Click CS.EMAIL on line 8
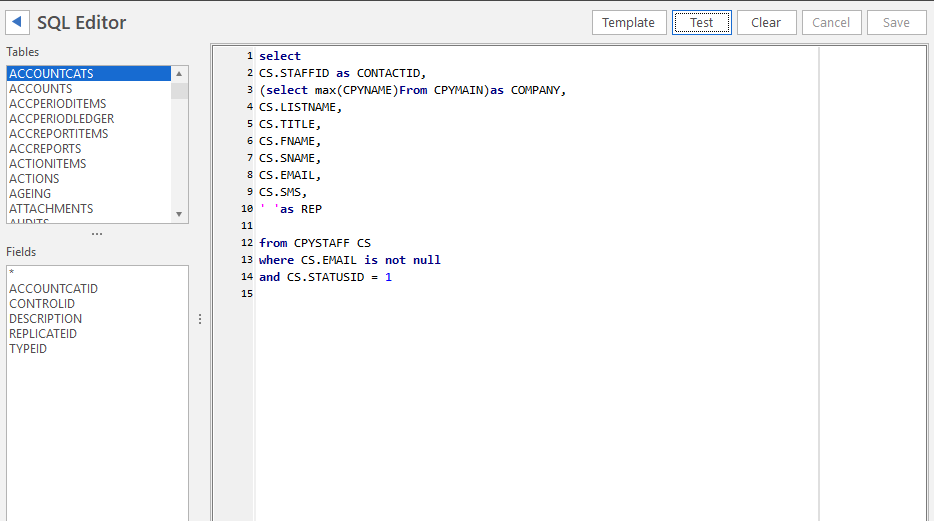The width and height of the screenshot is (934, 521). click(287, 175)
